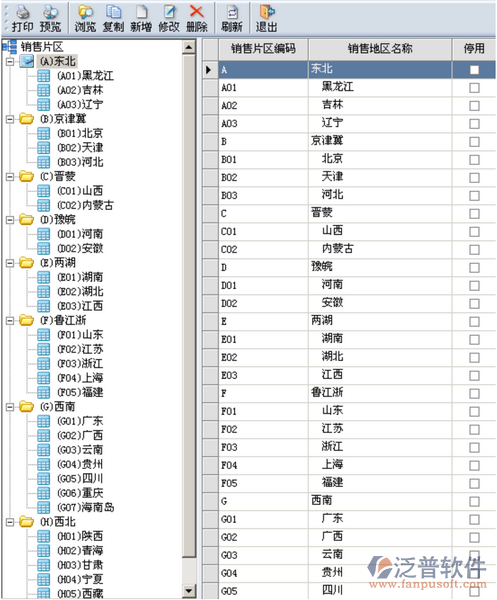Select (D)豫皖 tree label

[58, 220]
